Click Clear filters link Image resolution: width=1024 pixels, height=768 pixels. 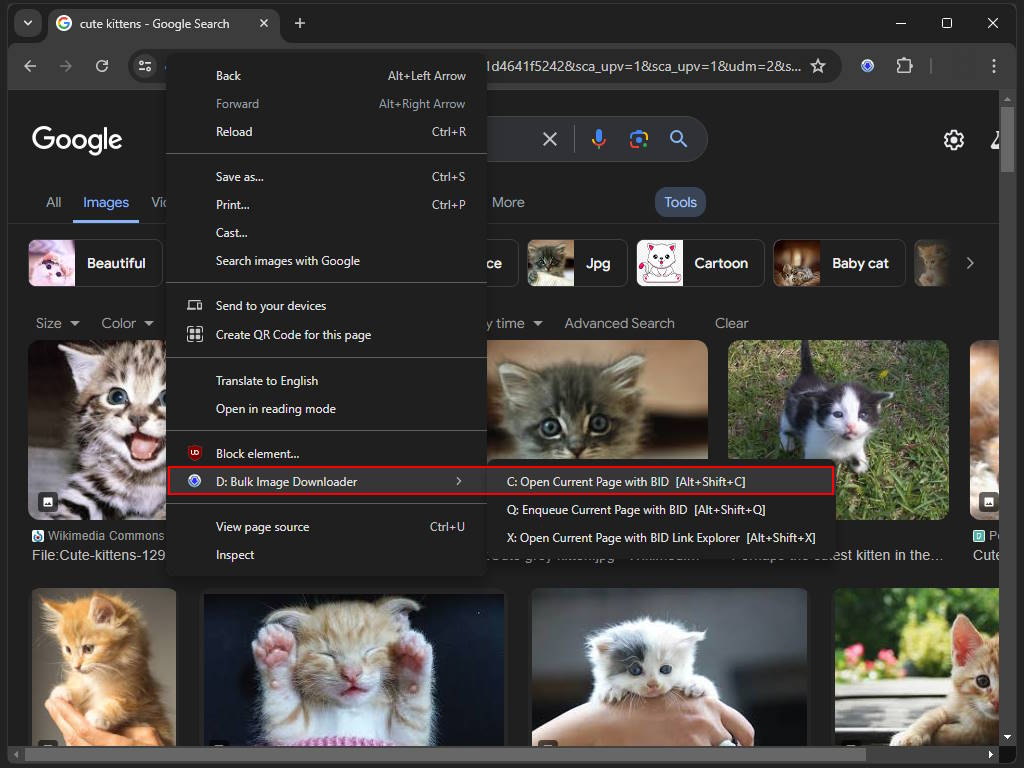[731, 323]
